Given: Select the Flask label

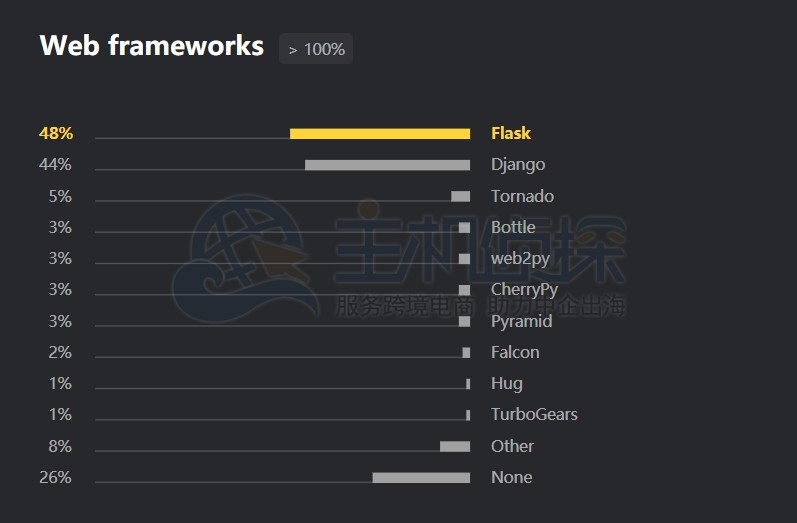Looking at the screenshot, I should click(x=511, y=133).
